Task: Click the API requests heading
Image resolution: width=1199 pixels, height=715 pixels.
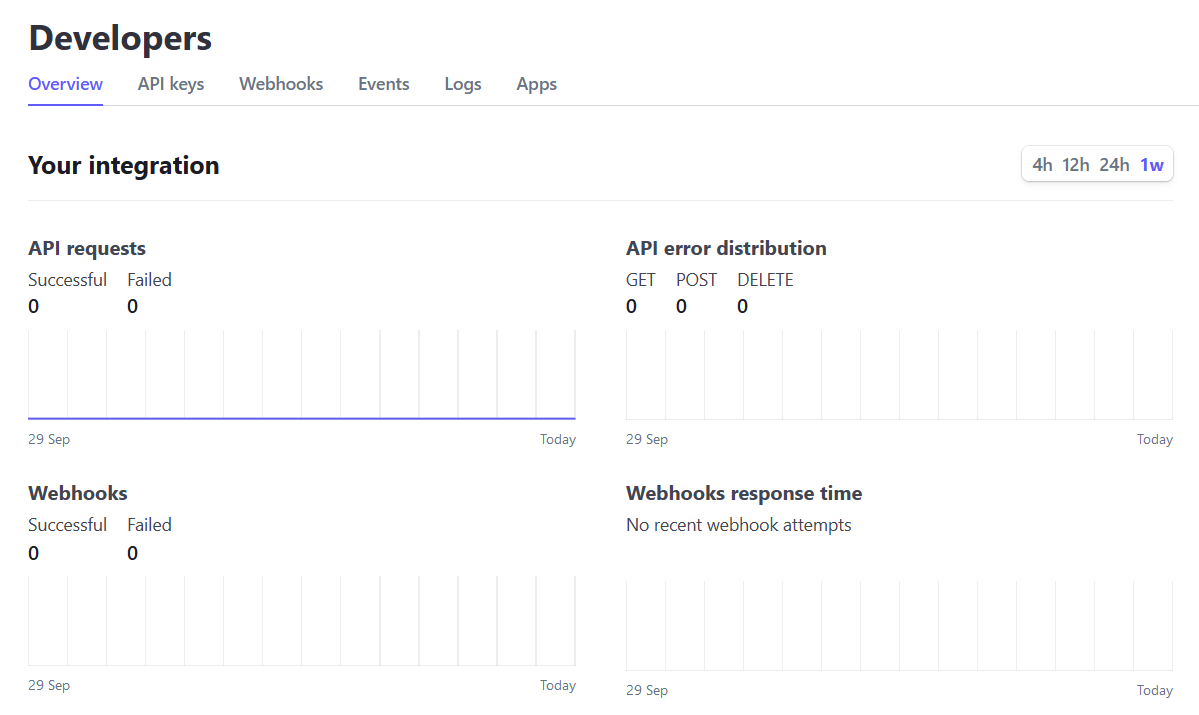Action: 87,248
